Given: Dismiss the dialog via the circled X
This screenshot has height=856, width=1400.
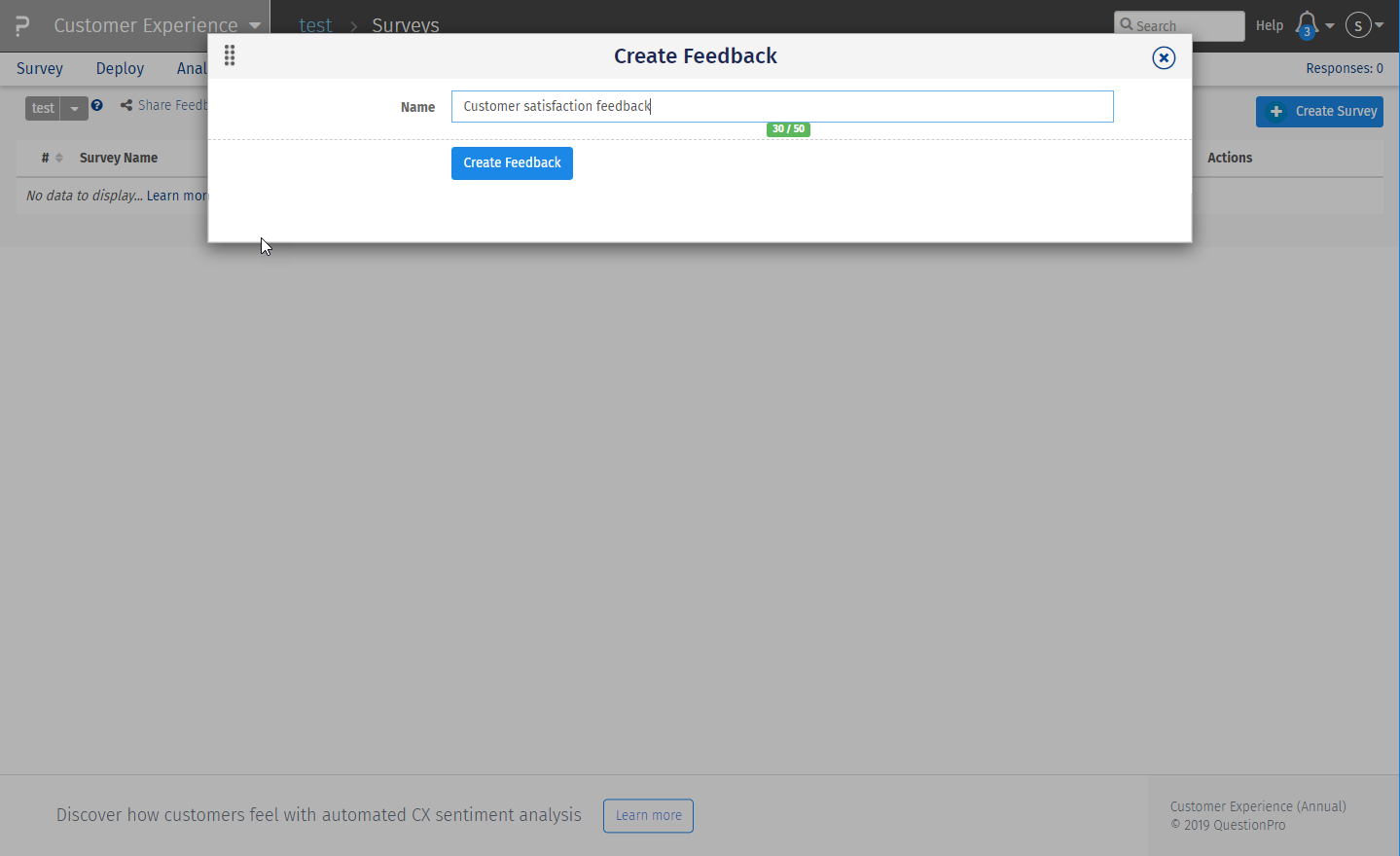Looking at the screenshot, I should (1164, 57).
